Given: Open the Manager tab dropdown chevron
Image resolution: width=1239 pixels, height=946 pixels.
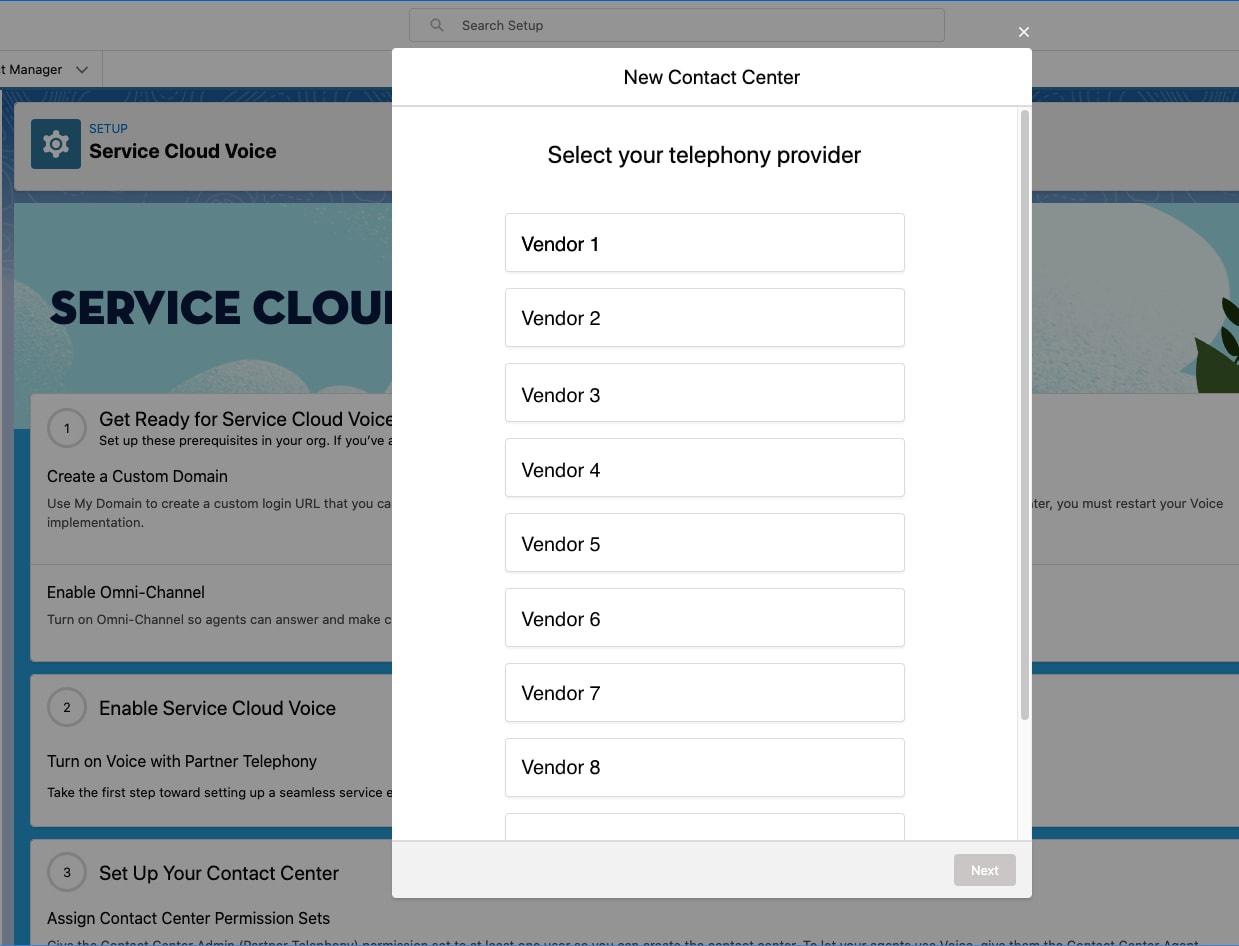Looking at the screenshot, I should 82,70.
